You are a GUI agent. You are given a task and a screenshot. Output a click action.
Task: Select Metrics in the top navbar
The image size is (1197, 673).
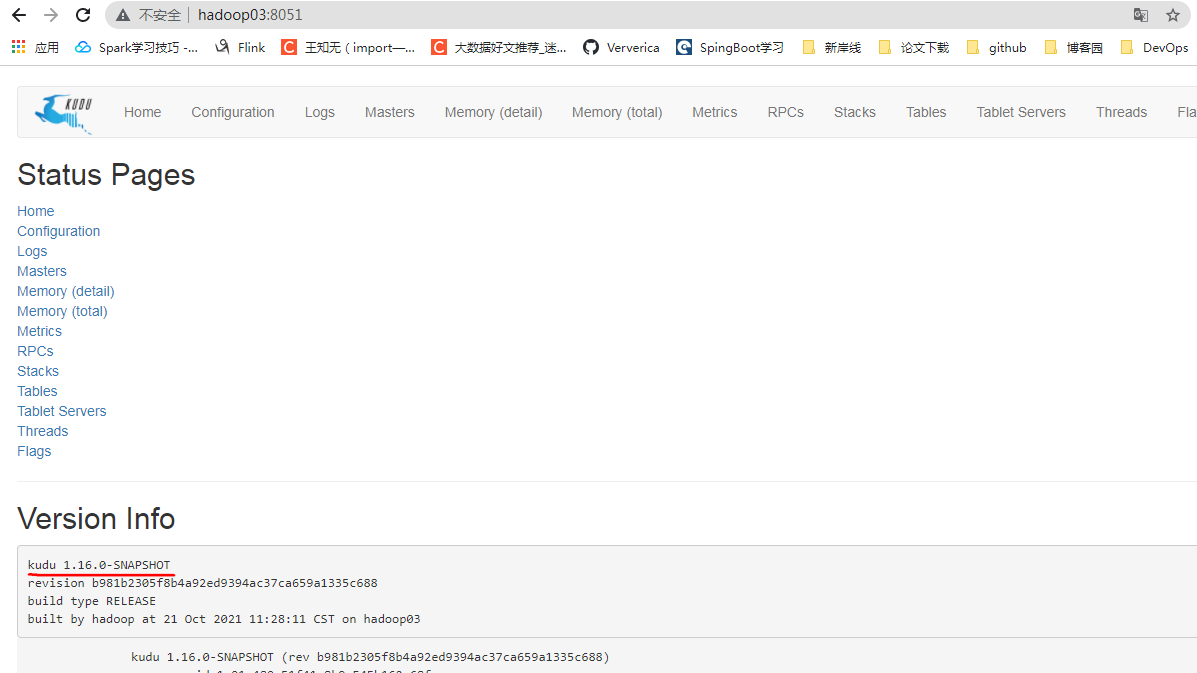point(715,112)
